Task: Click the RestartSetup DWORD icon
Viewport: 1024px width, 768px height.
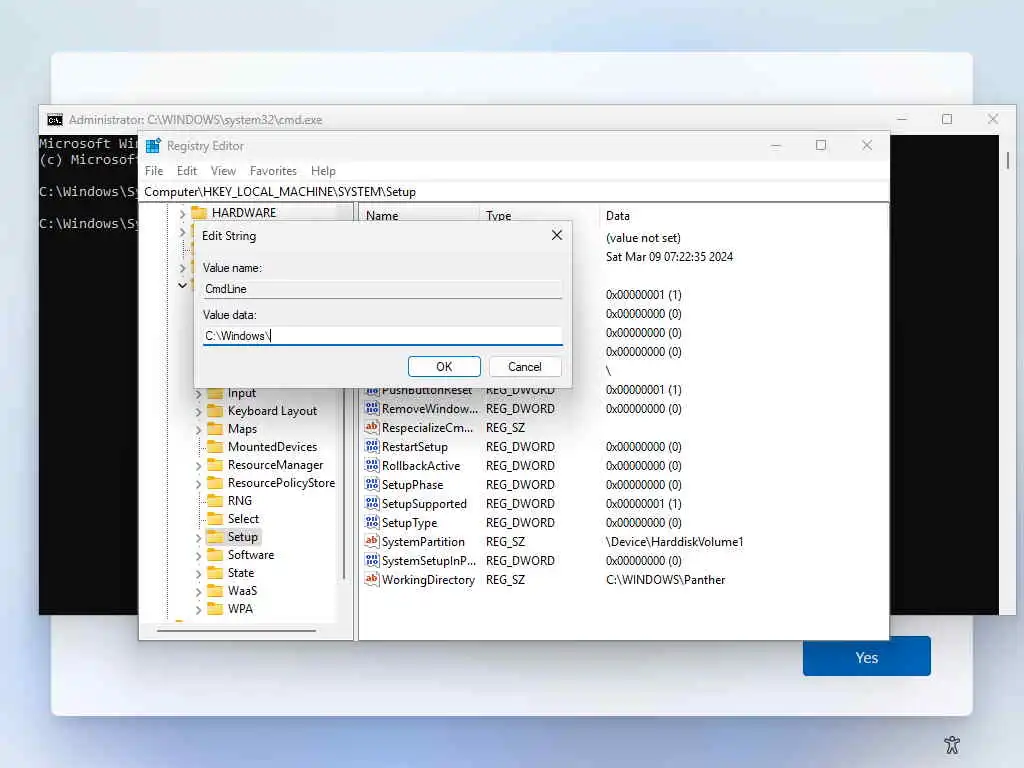Action: click(372, 446)
